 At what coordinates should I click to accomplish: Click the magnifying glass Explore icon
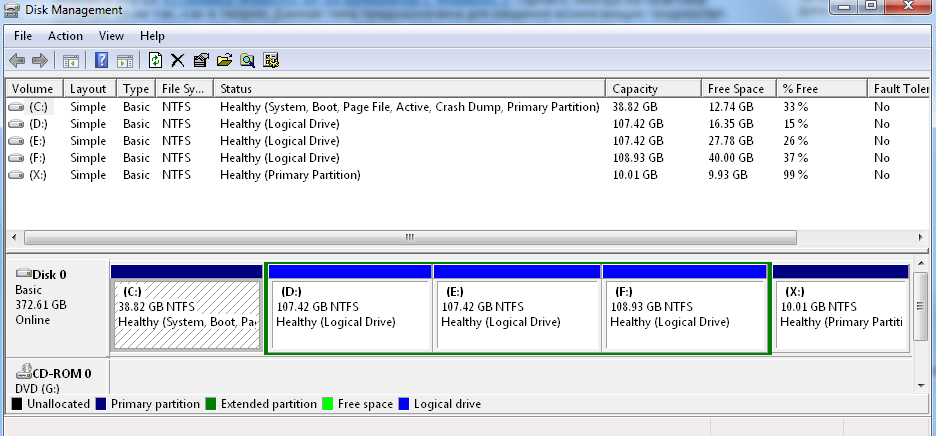click(x=247, y=61)
